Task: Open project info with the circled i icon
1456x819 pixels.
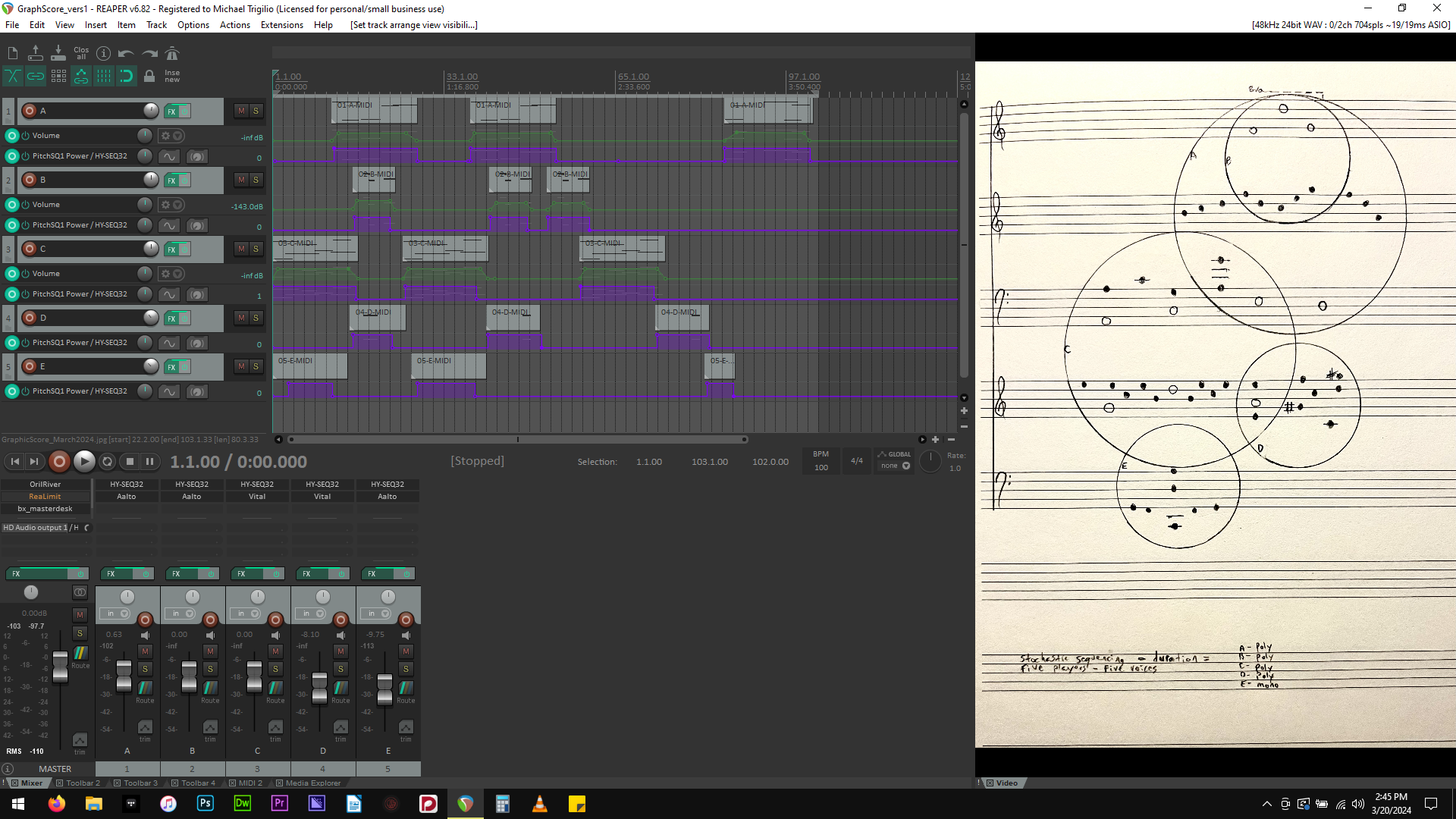Action: pyautogui.click(x=104, y=53)
